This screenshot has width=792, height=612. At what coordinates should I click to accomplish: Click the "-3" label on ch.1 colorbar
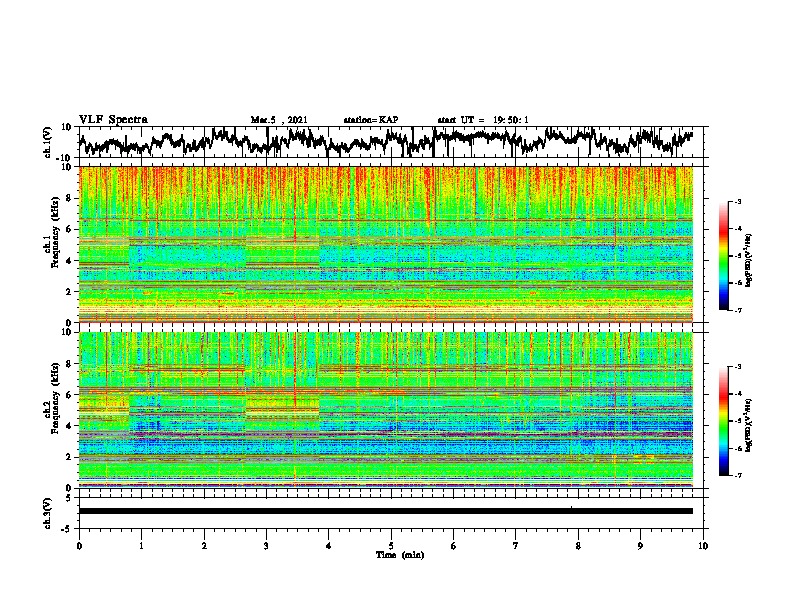click(x=738, y=202)
